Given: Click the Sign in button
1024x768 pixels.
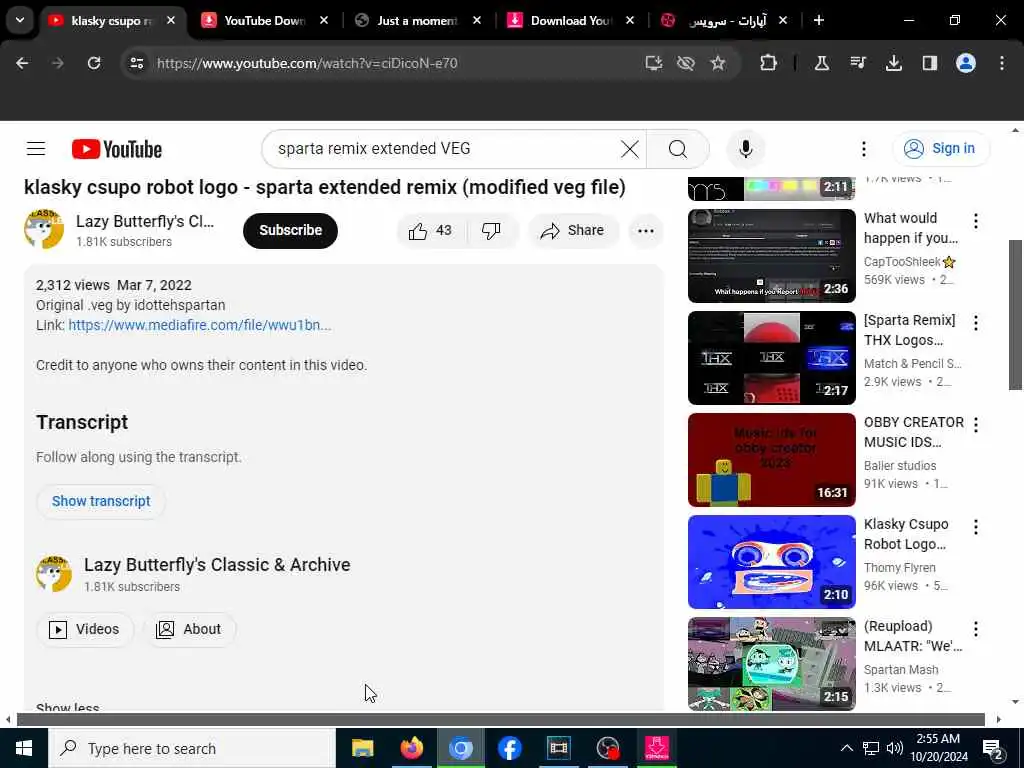Looking at the screenshot, I should click(x=940, y=149).
